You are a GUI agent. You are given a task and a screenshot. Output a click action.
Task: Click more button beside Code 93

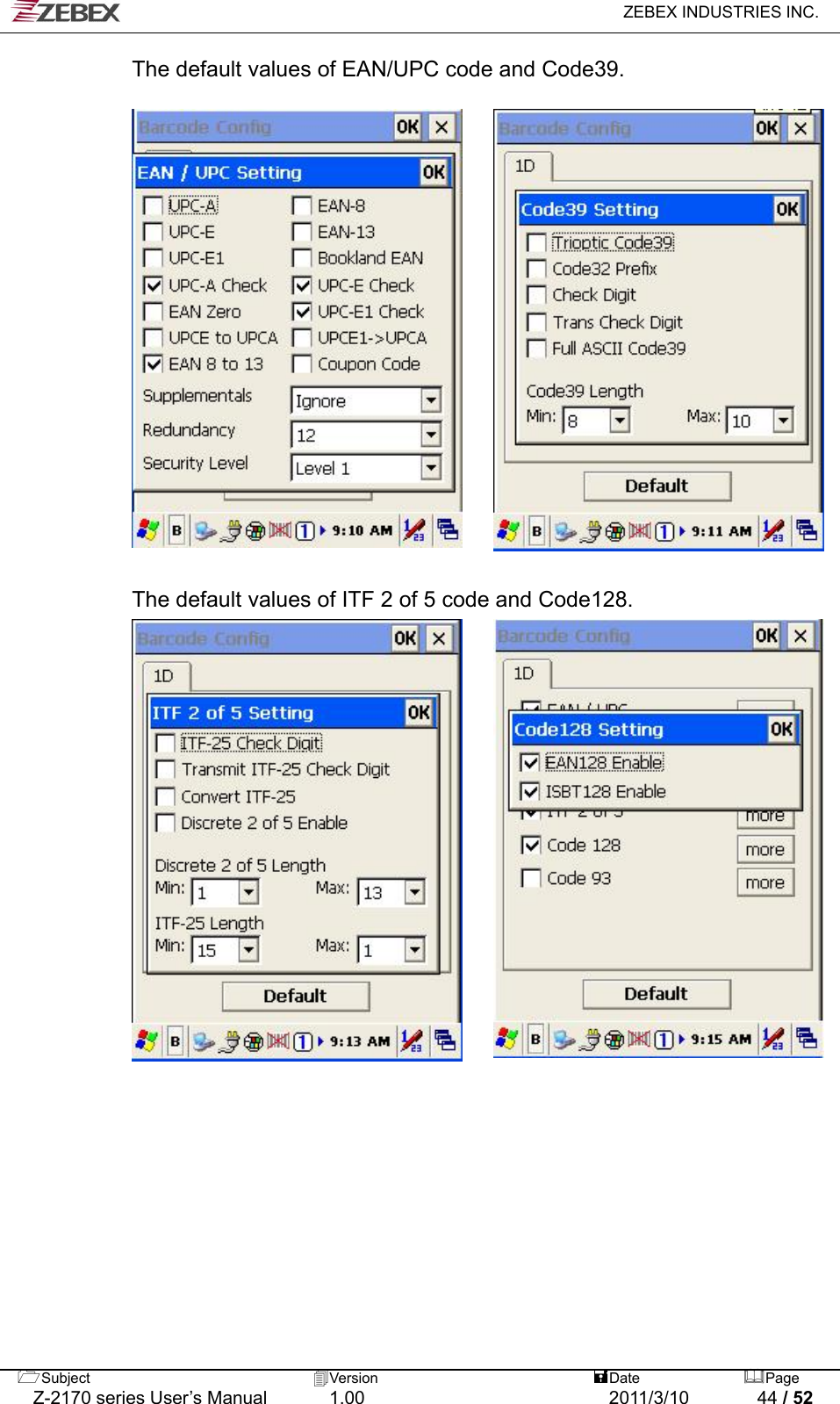(x=765, y=882)
